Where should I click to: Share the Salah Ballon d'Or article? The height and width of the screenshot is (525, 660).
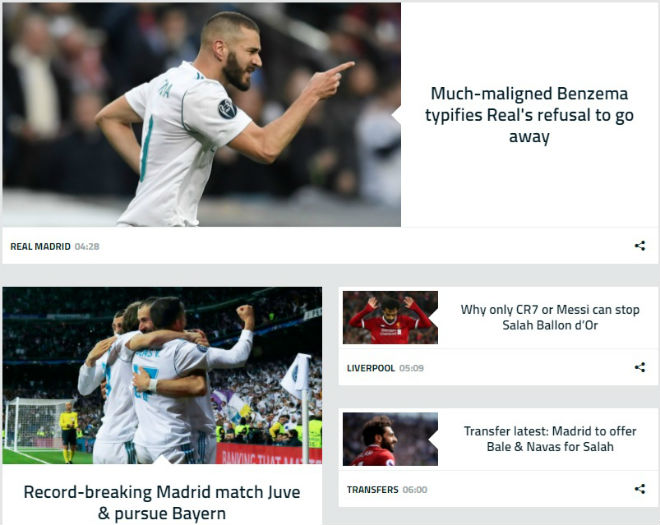[640, 367]
